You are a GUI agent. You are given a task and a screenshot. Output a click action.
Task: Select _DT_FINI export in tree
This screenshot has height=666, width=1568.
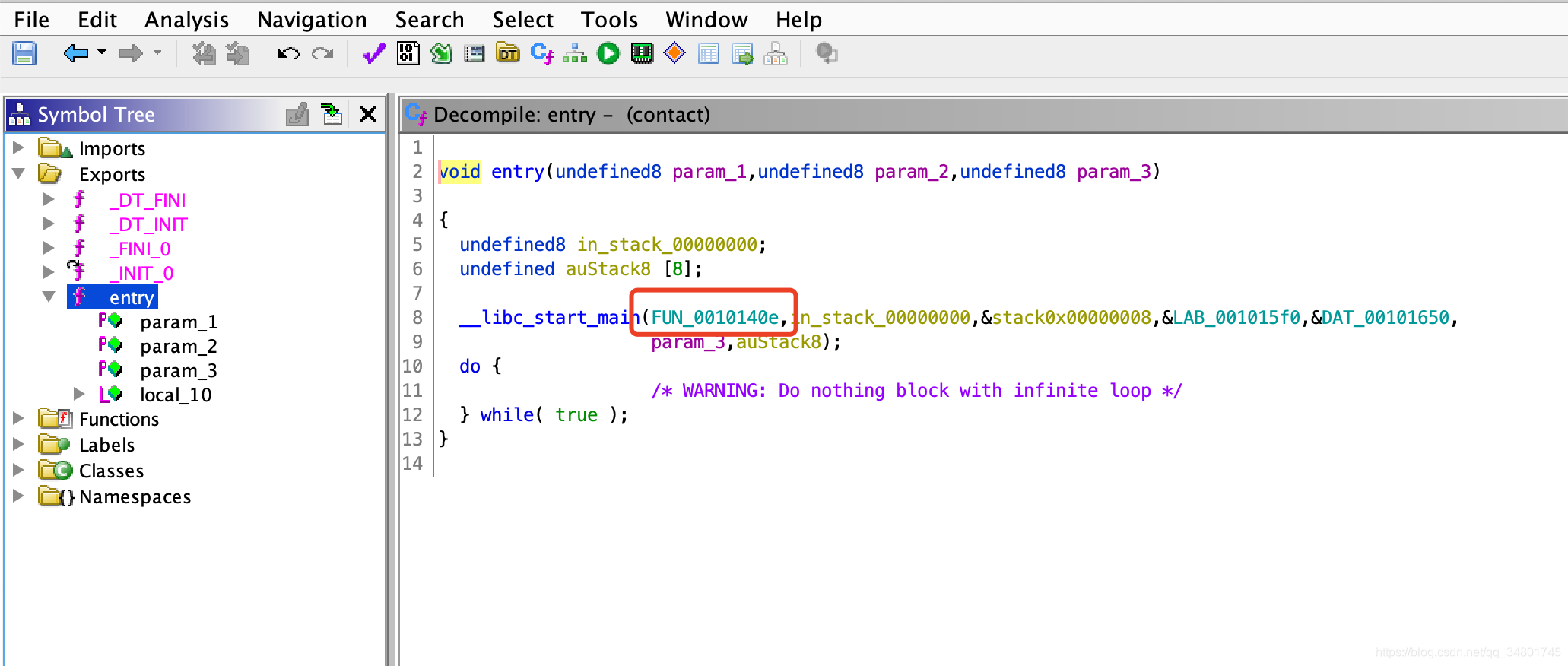[x=148, y=200]
